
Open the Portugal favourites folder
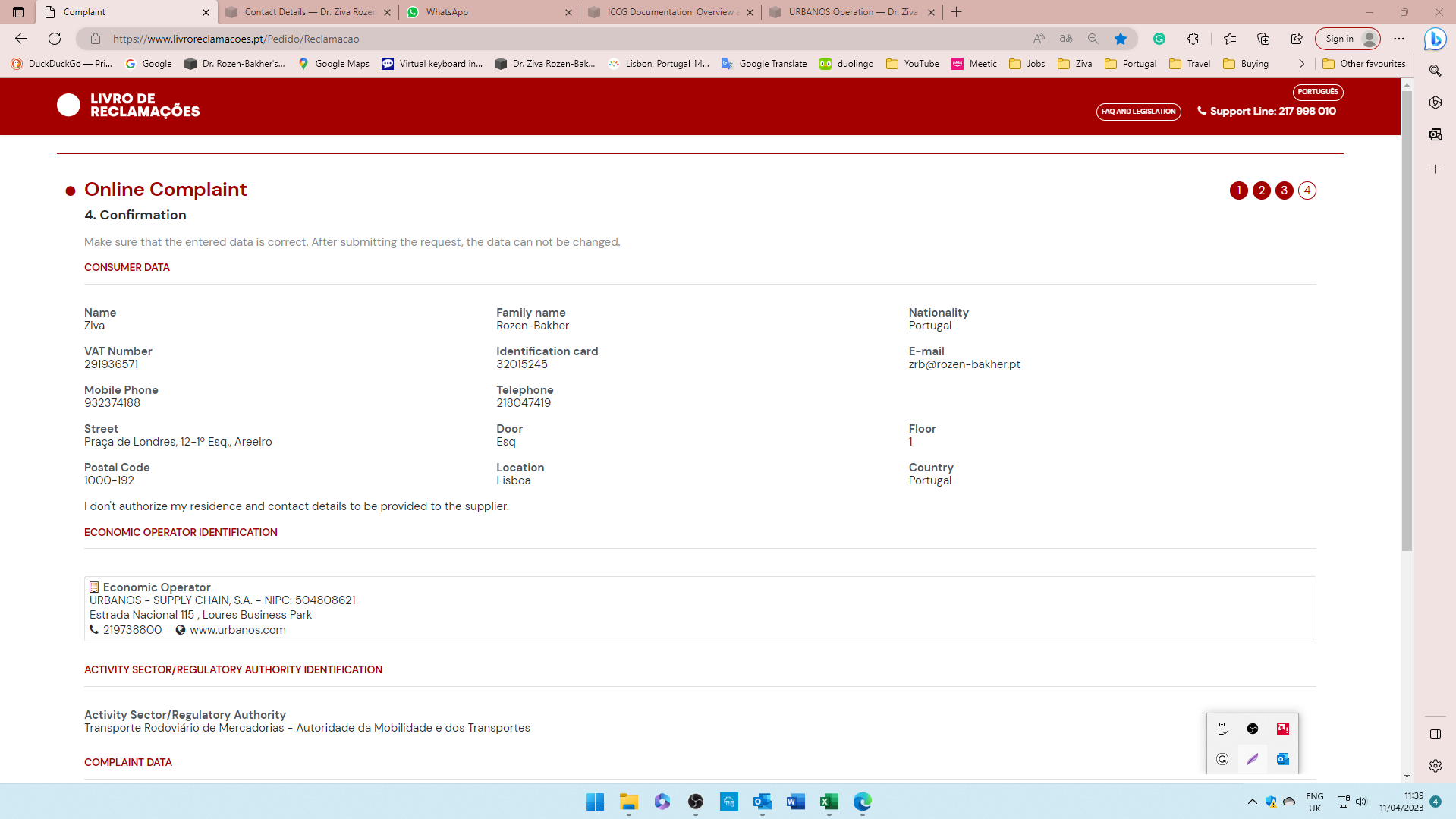(x=1131, y=64)
